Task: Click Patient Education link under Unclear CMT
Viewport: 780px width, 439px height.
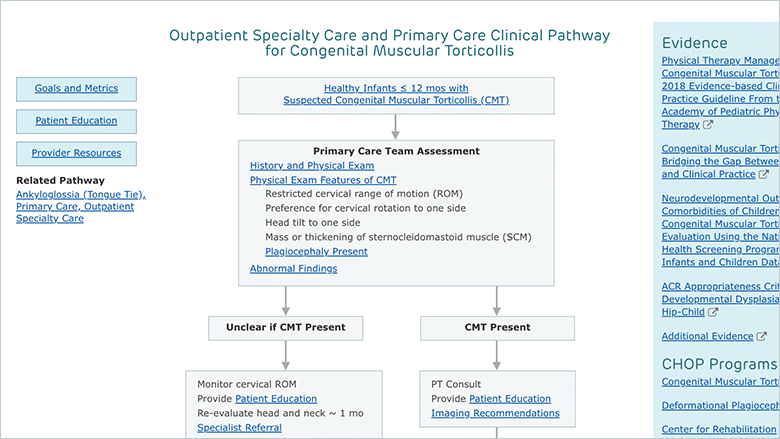Action: click(x=276, y=399)
